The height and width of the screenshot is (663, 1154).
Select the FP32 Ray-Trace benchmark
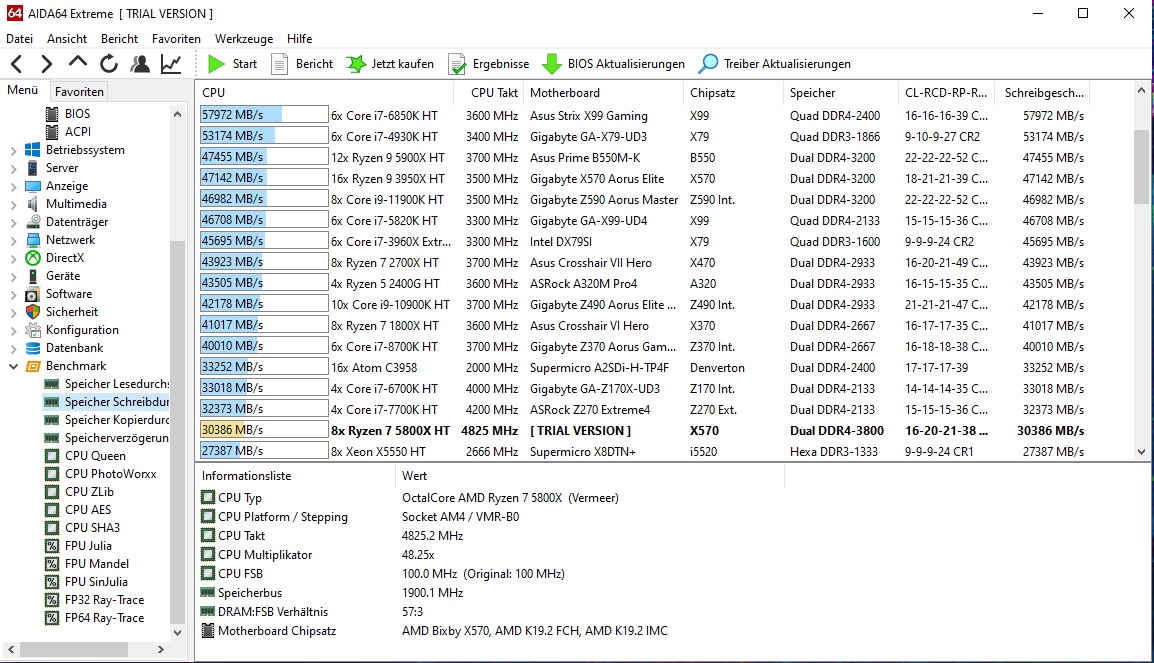[104, 600]
